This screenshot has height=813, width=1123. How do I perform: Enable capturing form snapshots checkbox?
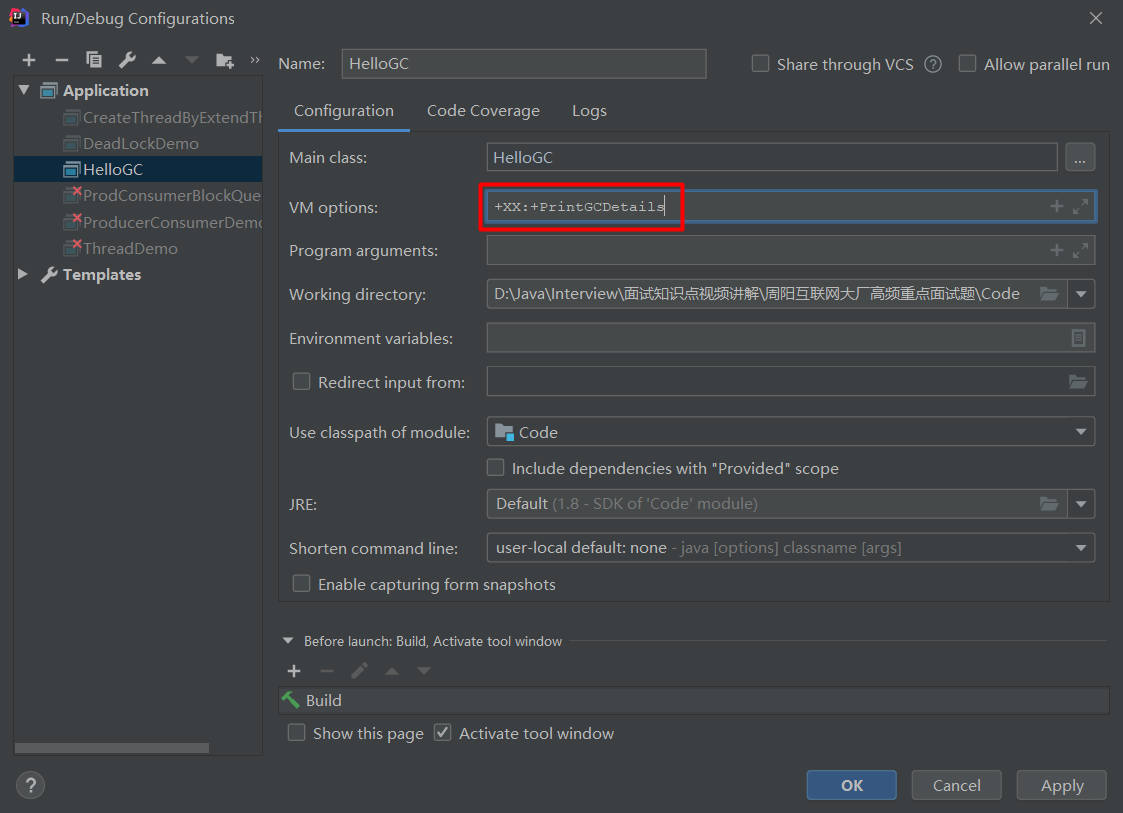tap(302, 584)
